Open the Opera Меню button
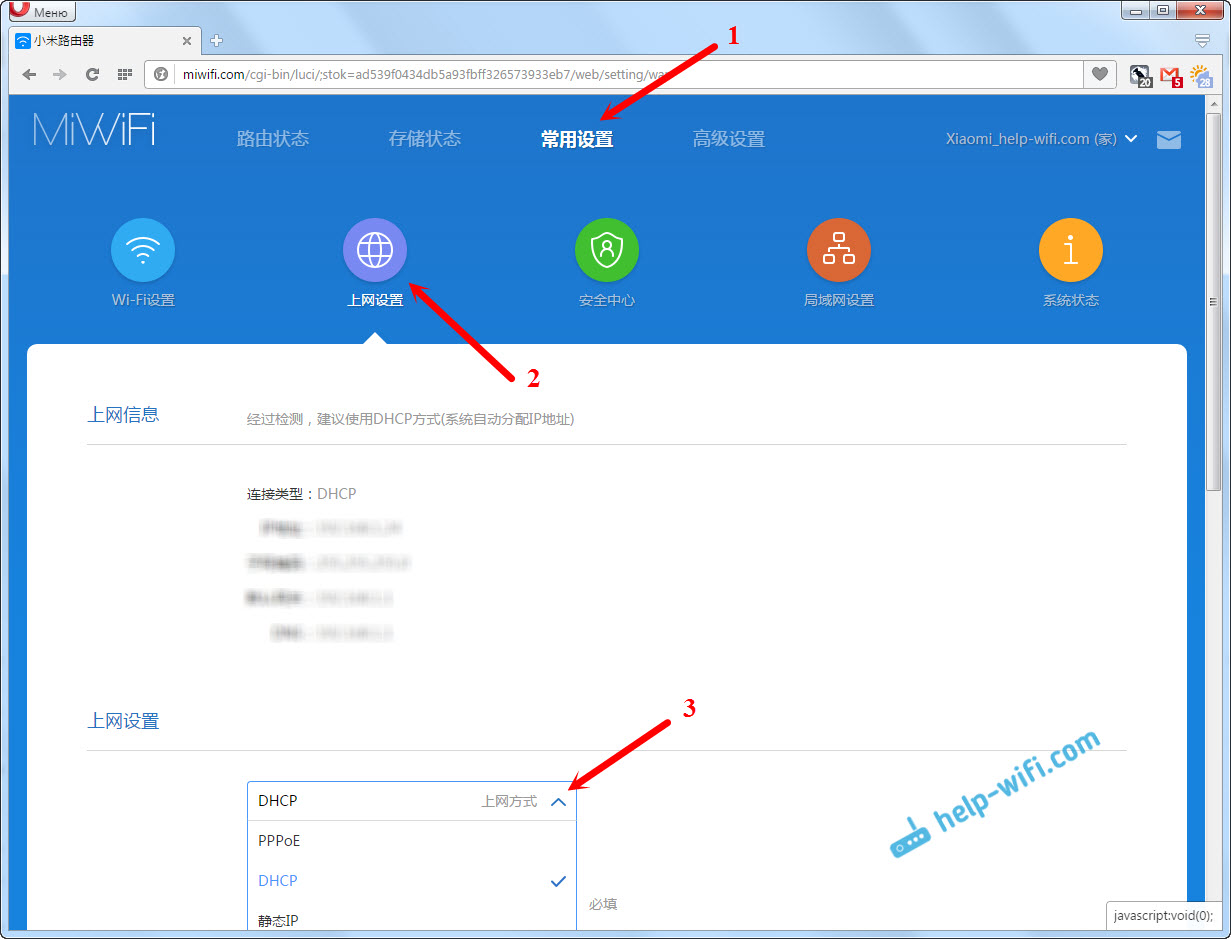Screen dimensions: 1231x939 (x=38, y=11)
